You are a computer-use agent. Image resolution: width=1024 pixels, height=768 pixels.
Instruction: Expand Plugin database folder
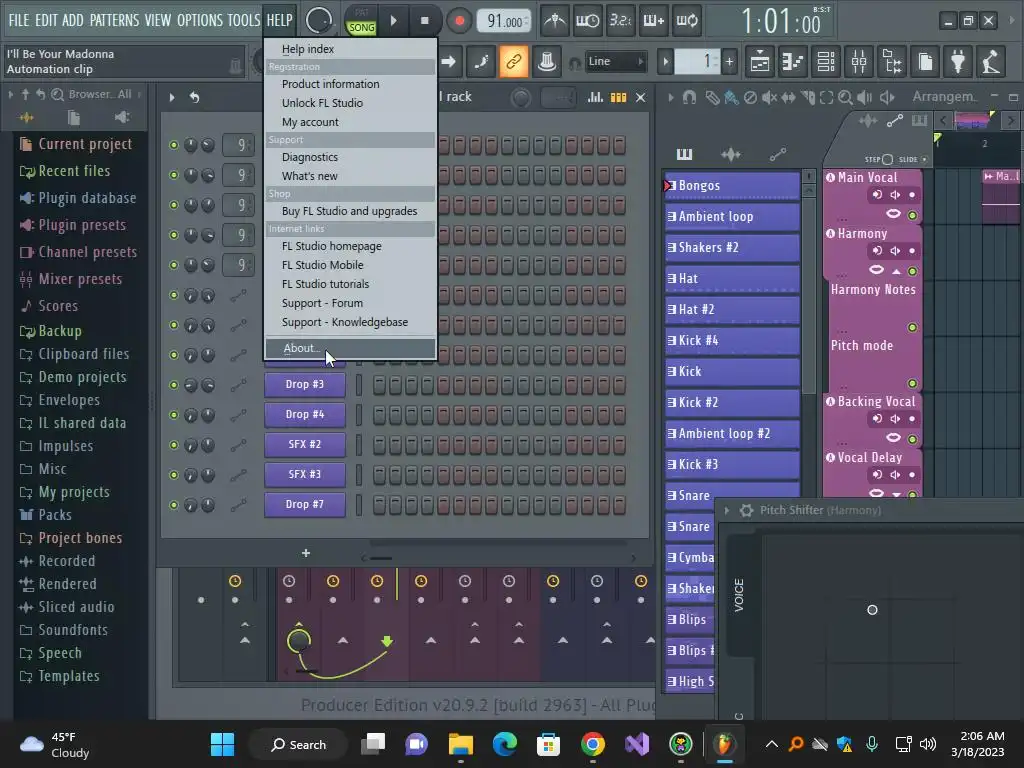point(78,198)
